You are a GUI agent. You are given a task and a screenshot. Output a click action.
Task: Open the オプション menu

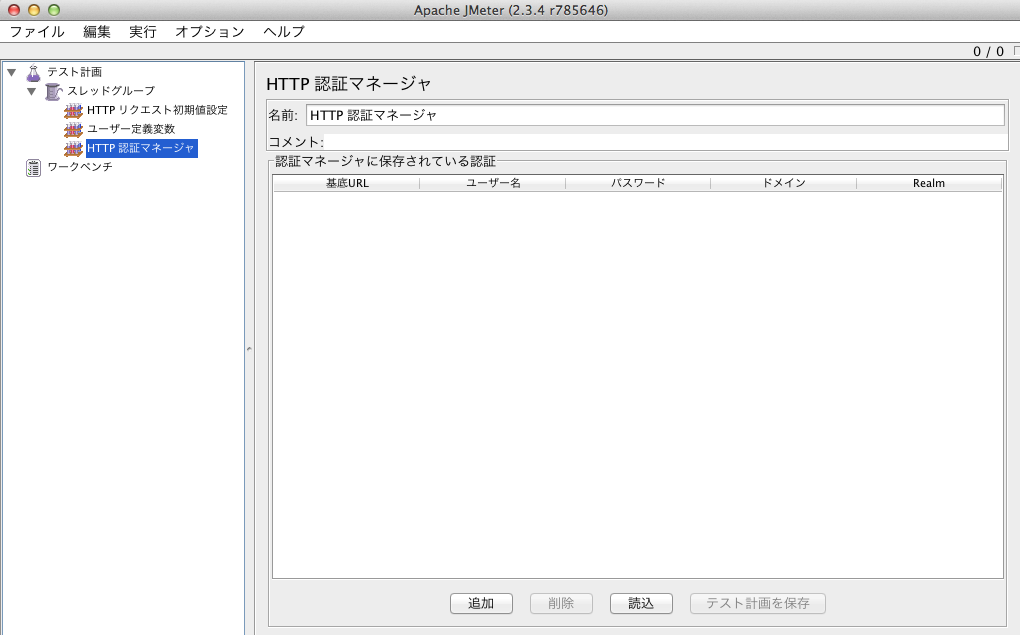(209, 31)
